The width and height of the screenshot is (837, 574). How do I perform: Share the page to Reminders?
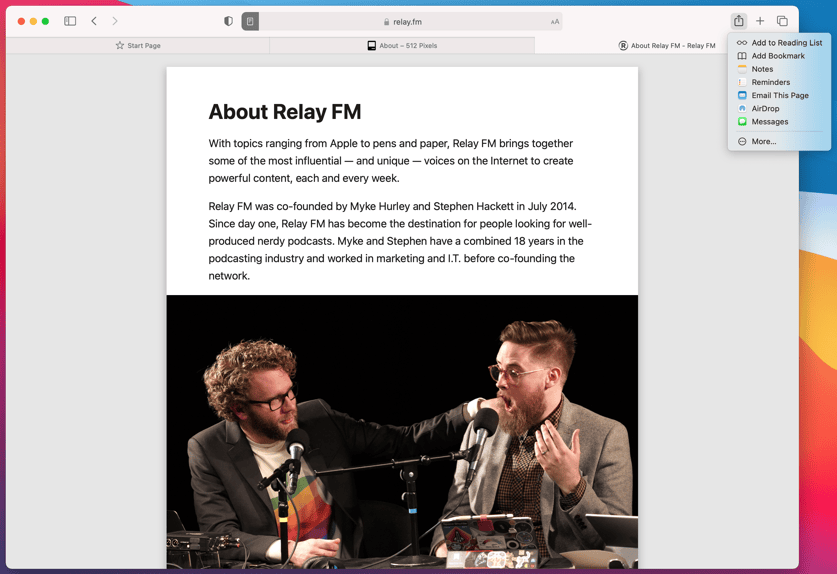779,82
